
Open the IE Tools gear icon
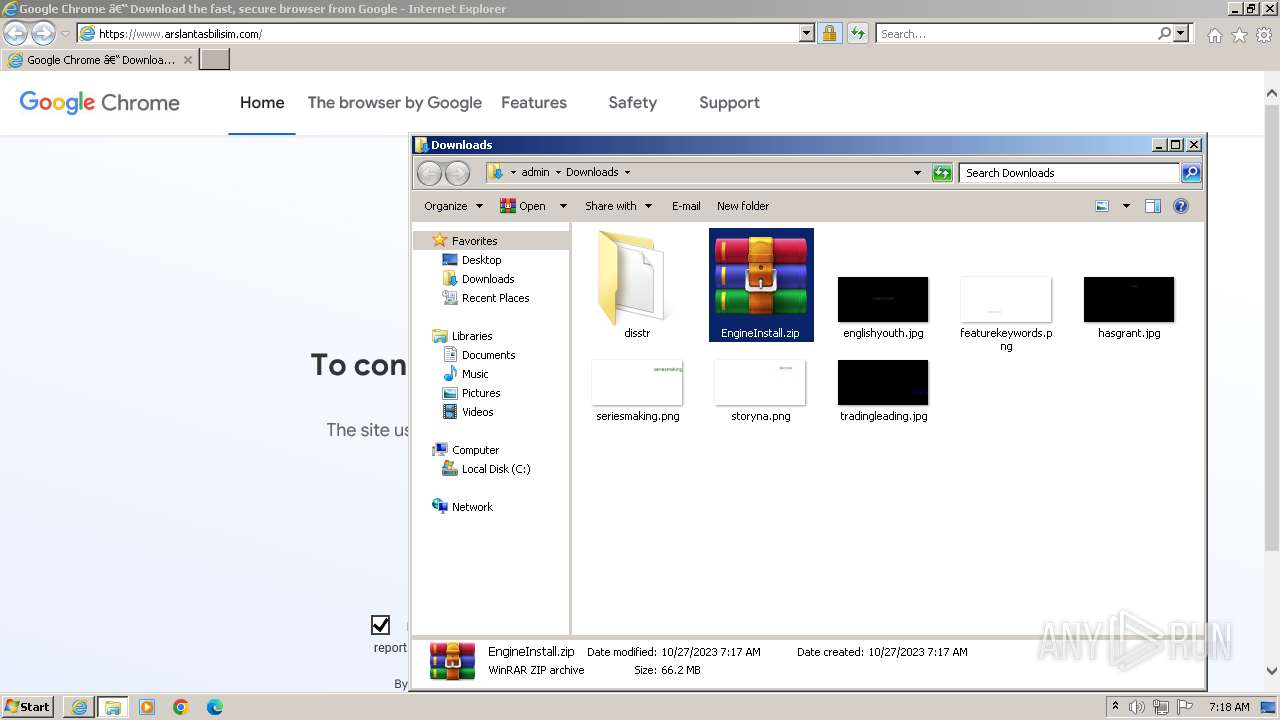[1264, 35]
